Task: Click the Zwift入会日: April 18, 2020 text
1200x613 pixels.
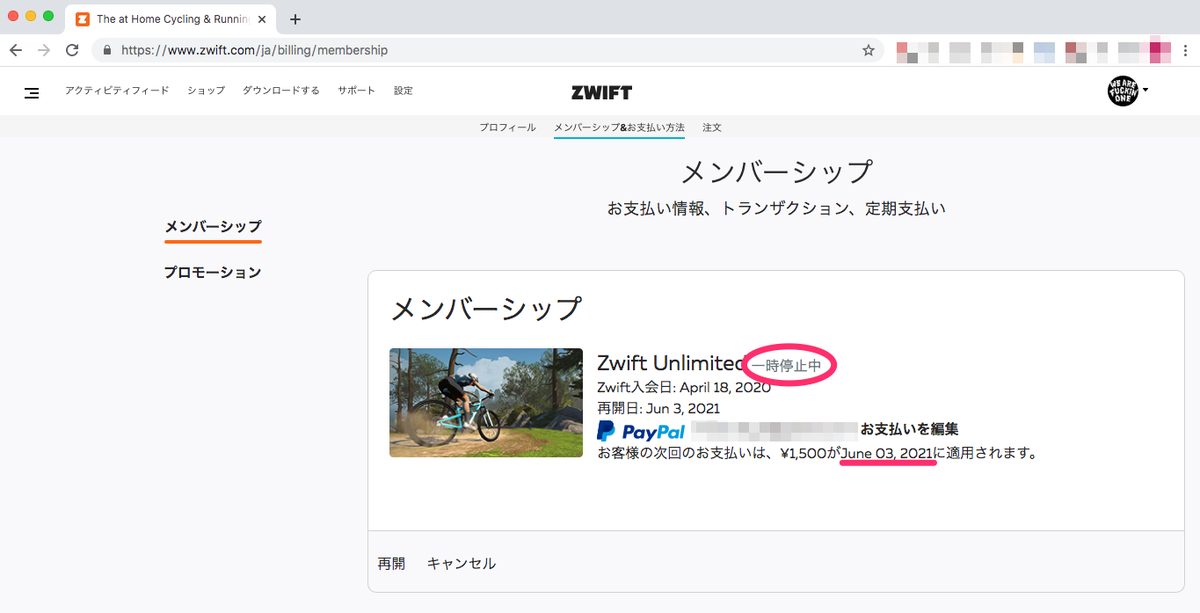Action: pos(683,388)
